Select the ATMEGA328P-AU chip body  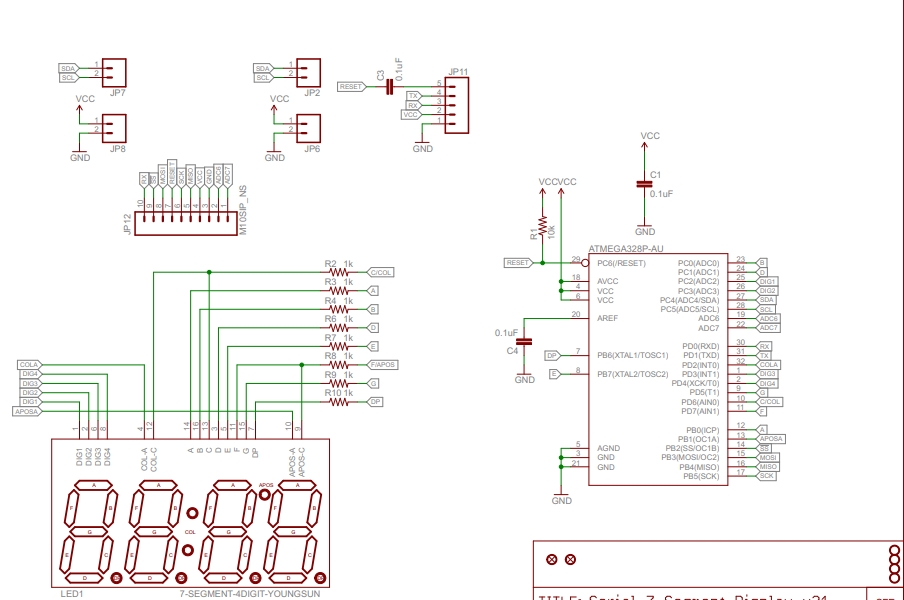[657, 370]
